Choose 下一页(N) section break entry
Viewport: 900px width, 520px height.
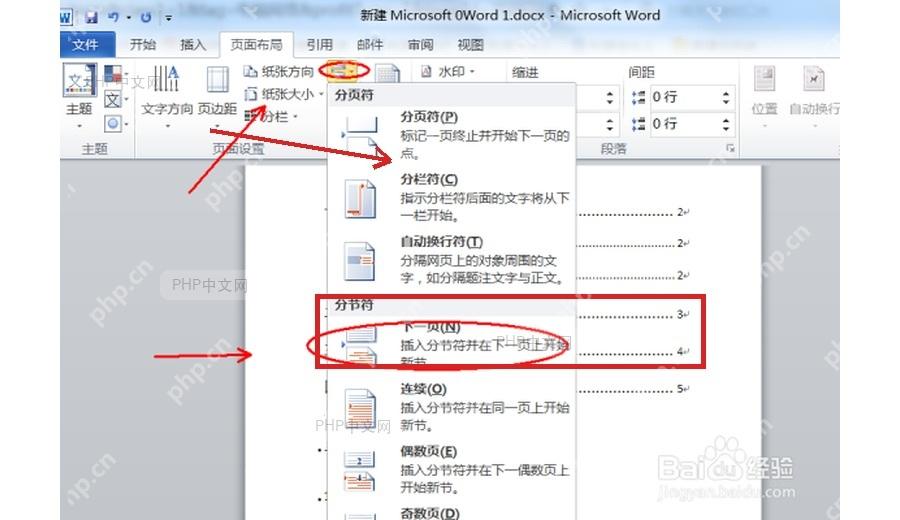click(452, 344)
